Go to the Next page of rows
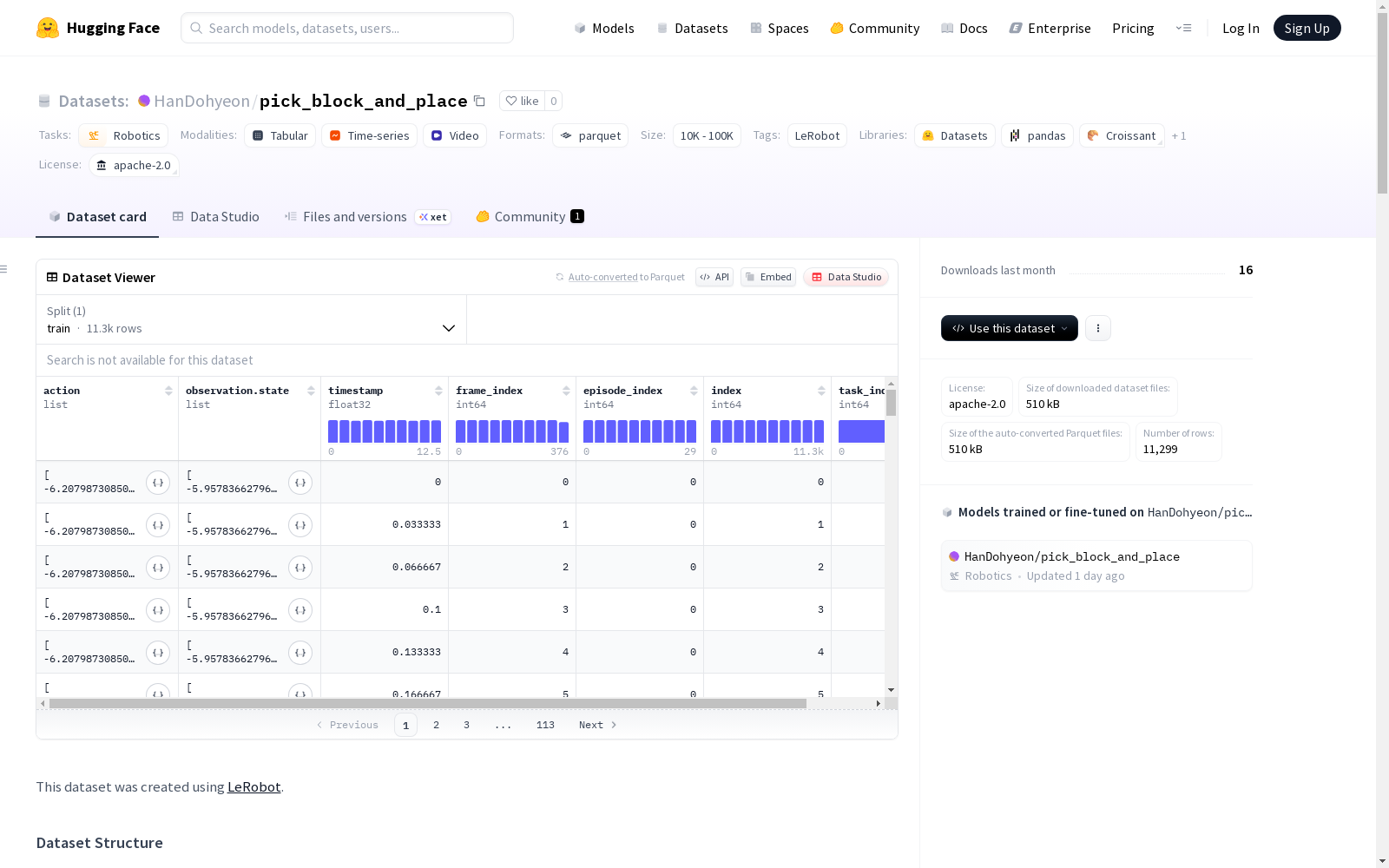 click(598, 725)
